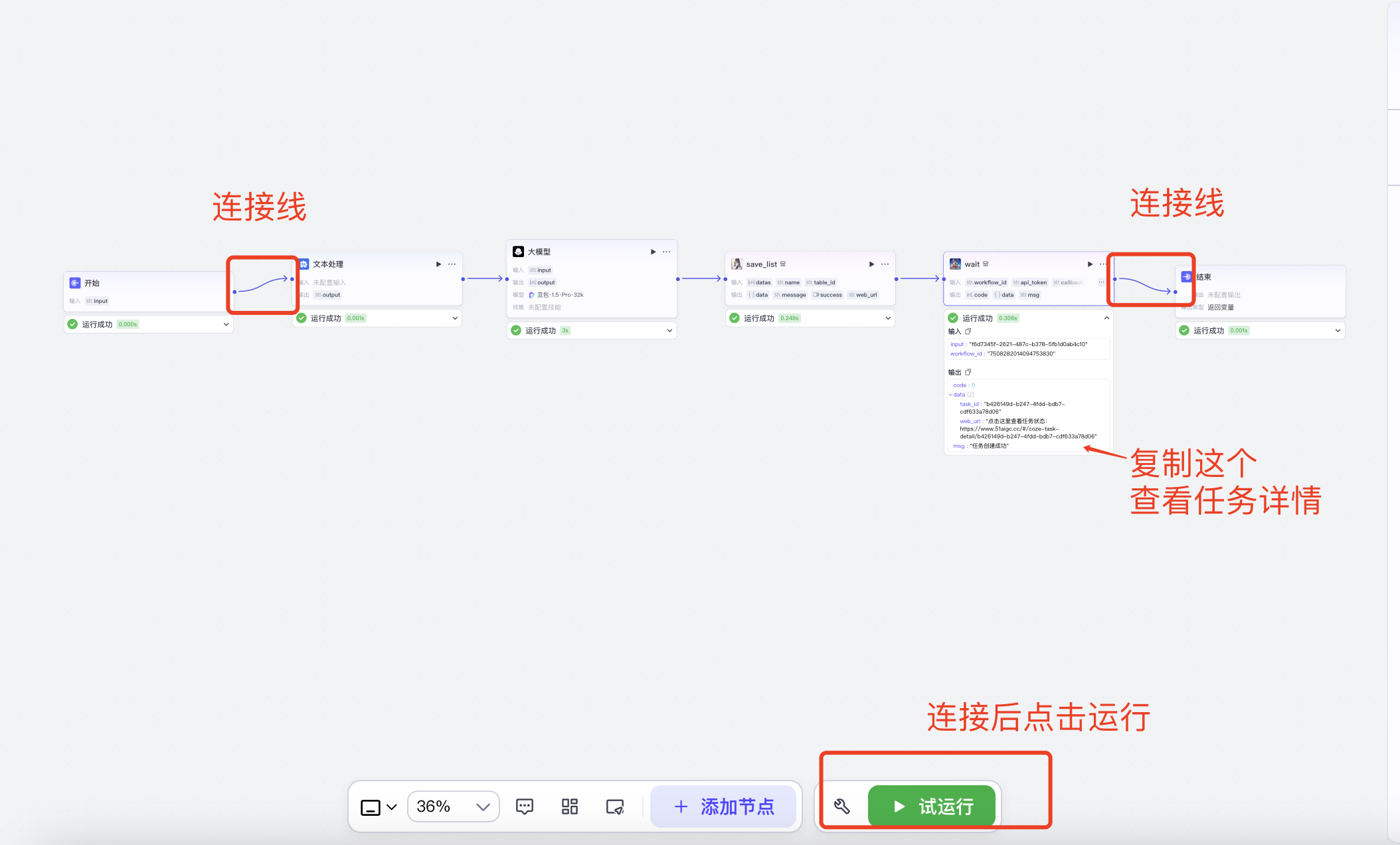
Task: Click the datas param tag in save_list
Action: 760,282
